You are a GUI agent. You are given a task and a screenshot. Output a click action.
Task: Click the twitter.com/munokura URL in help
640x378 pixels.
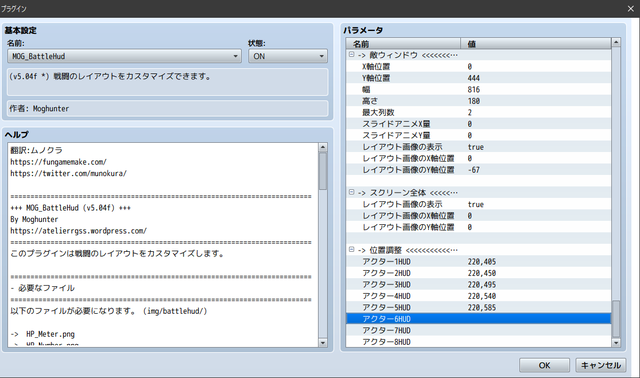(x=69, y=173)
